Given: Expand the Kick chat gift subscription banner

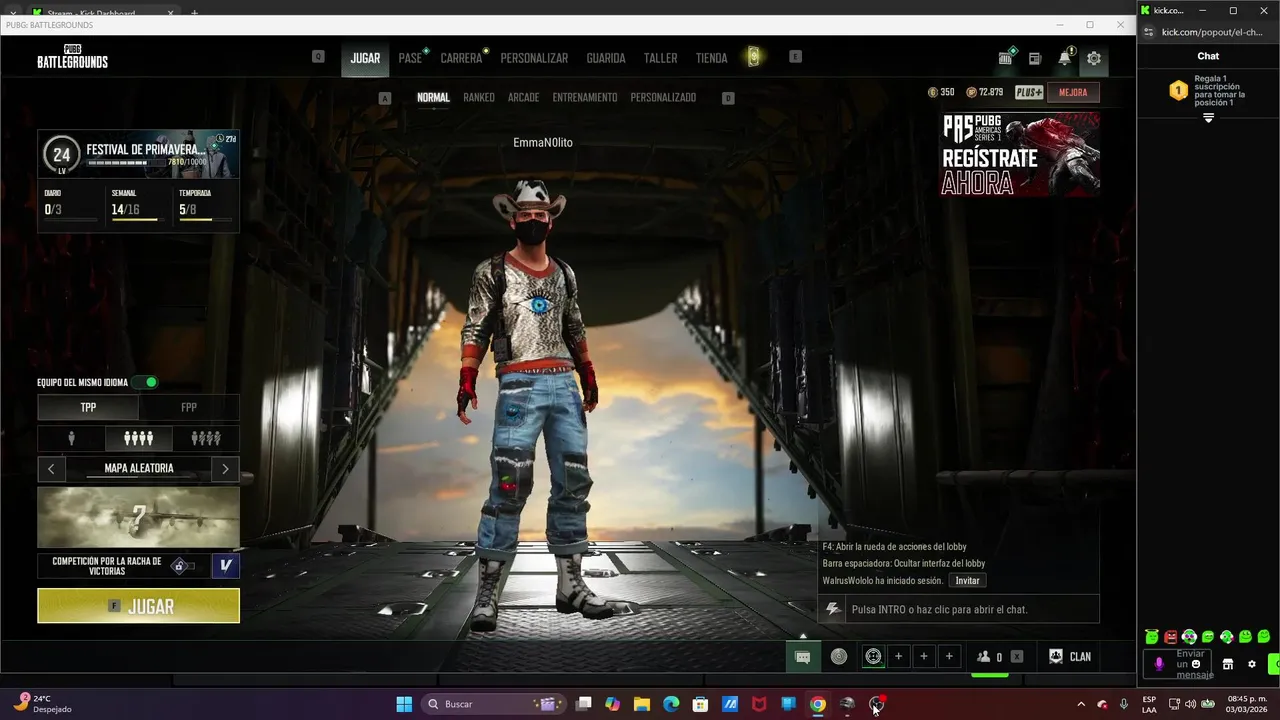Looking at the screenshot, I should tap(1208, 118).
